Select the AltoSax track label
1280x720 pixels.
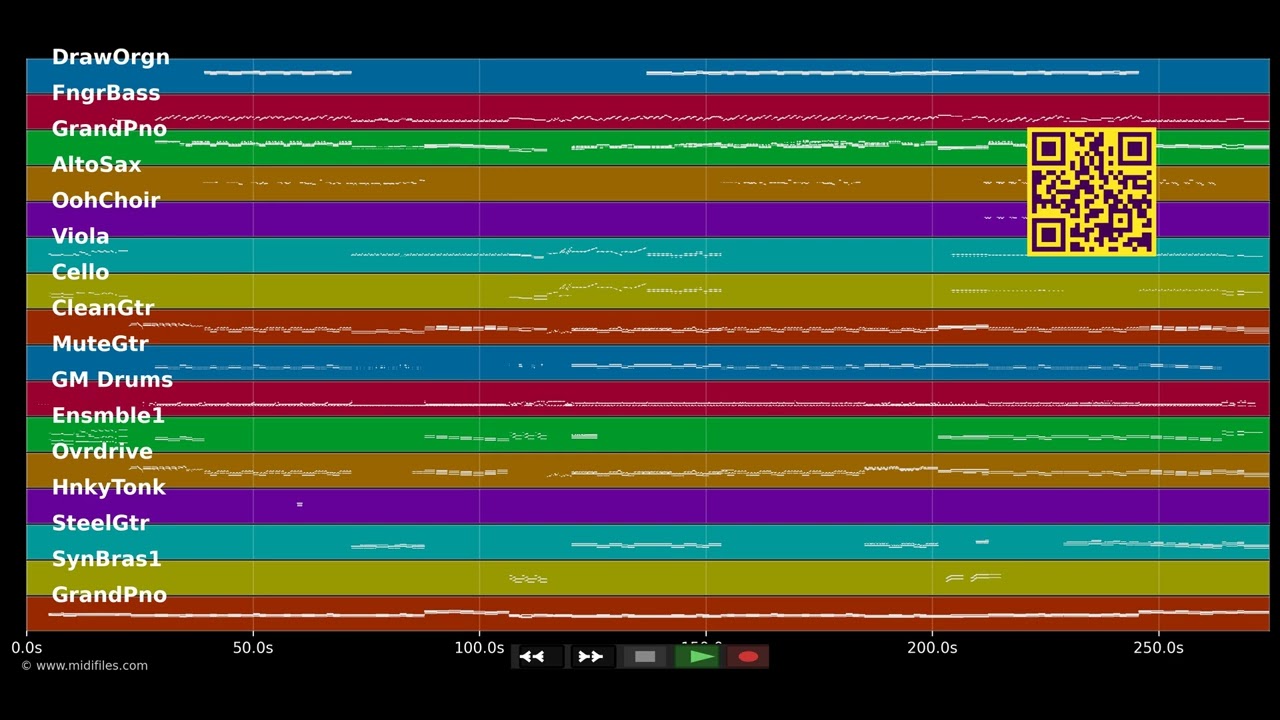[97, 165]
